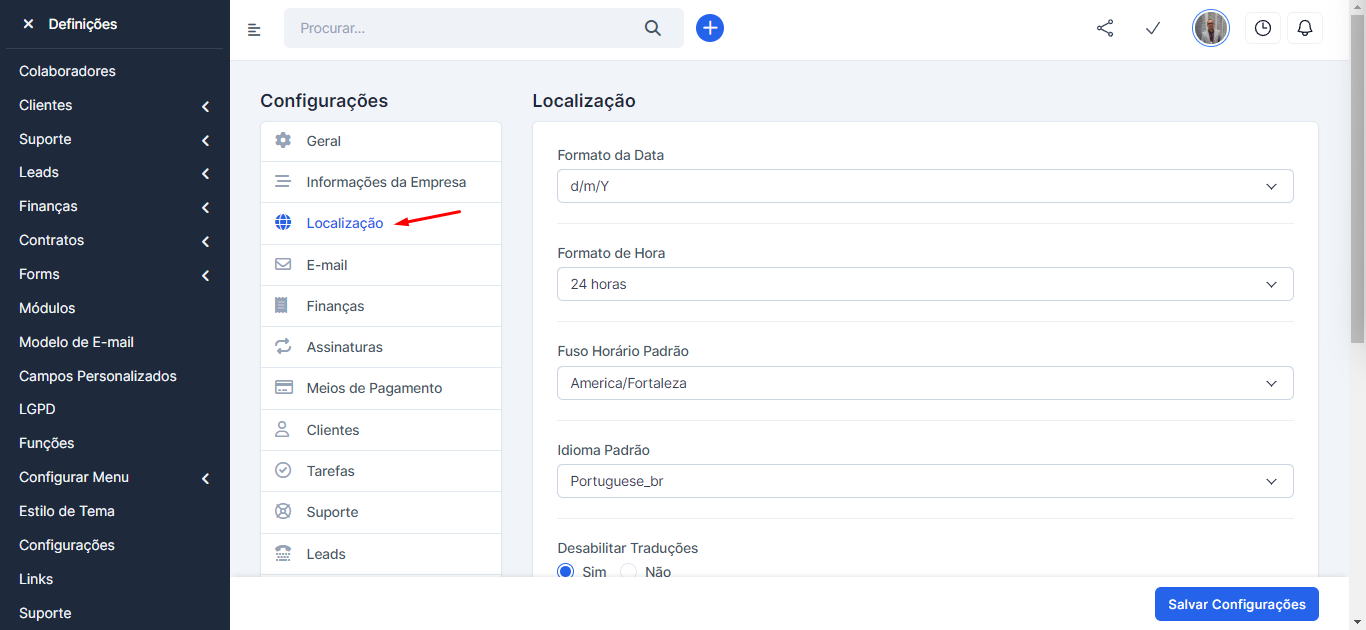This screenshot has height=630, width=1366.
Task: Open the Fuso Horário Padrão dropdown
Action: [925, 383]
